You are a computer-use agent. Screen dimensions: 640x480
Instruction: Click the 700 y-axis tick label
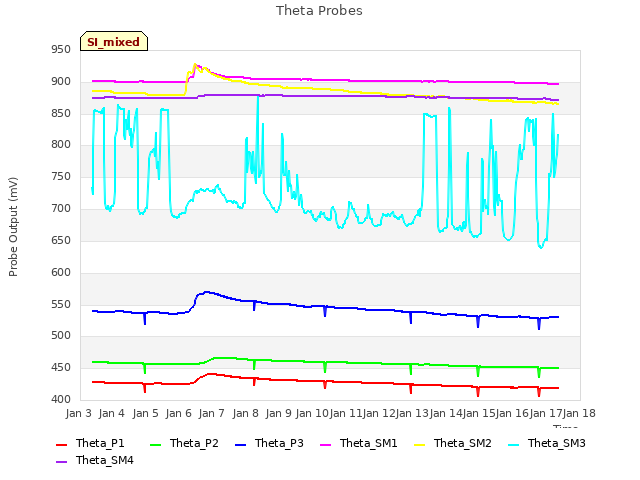pyautogui.click(x=61, y=209)
